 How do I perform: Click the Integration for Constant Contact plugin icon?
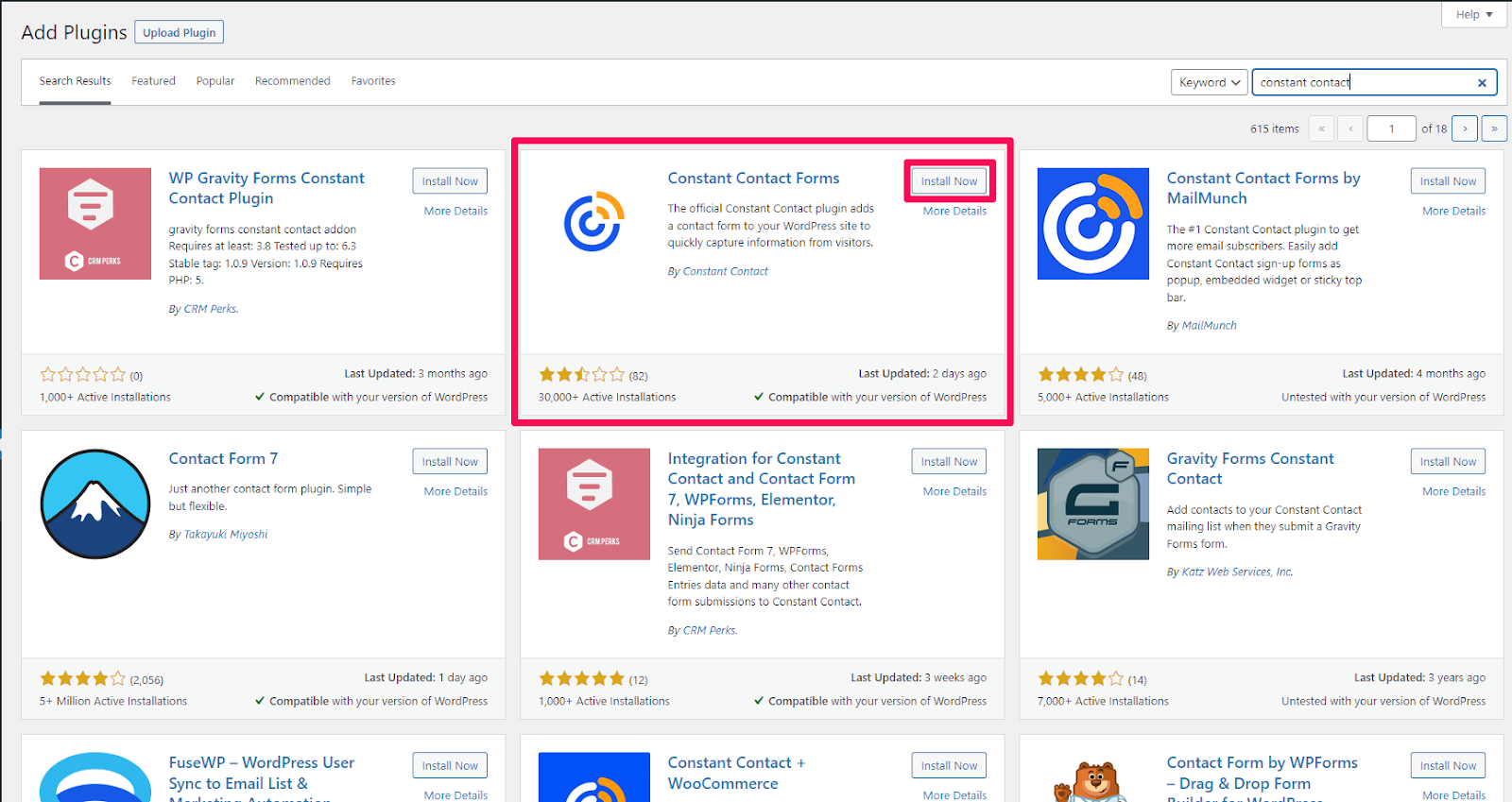point(593,503)
